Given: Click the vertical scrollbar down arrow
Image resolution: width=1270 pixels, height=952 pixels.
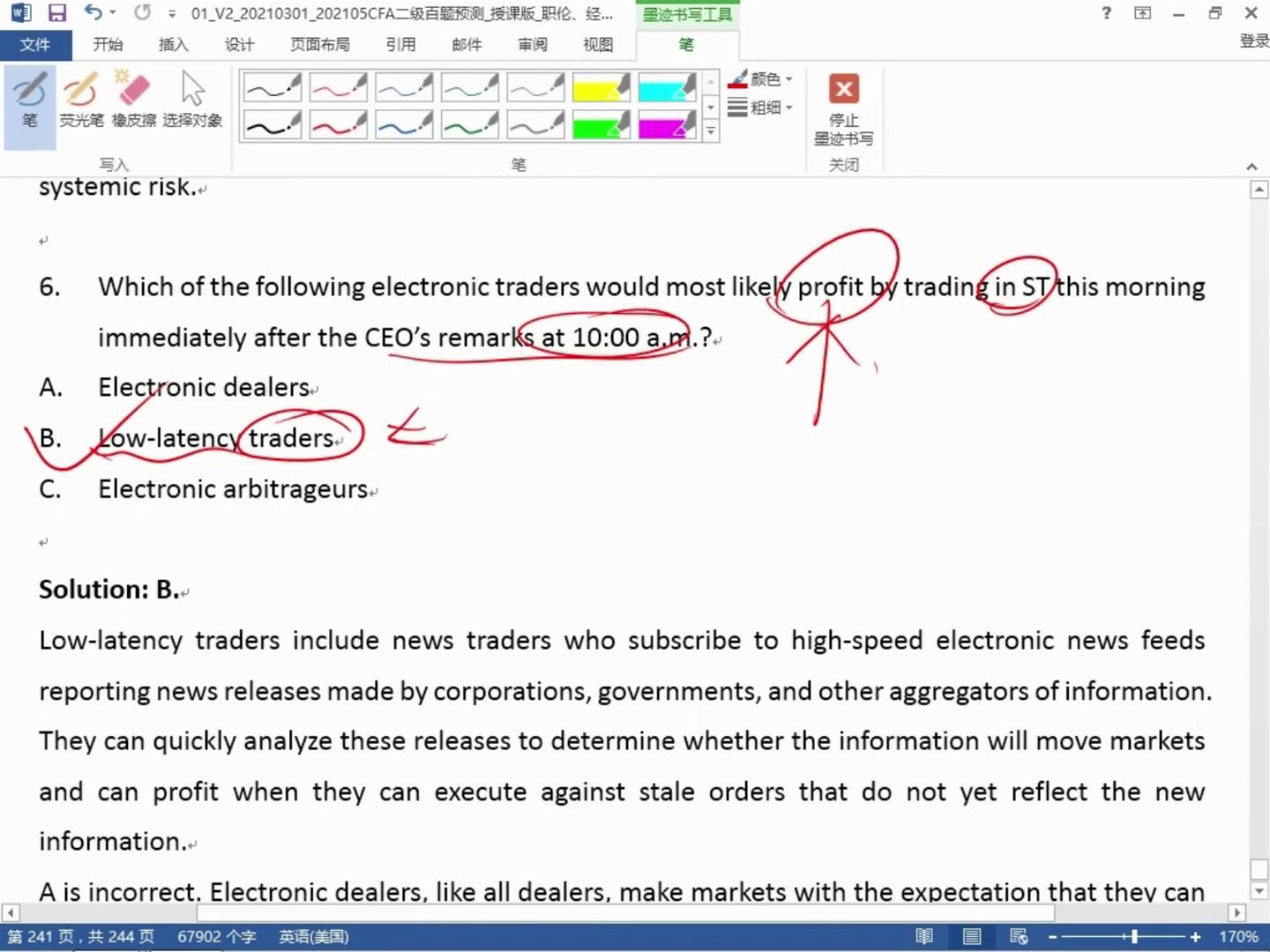Looking at the screenshot, I should tap(1259, 891).
